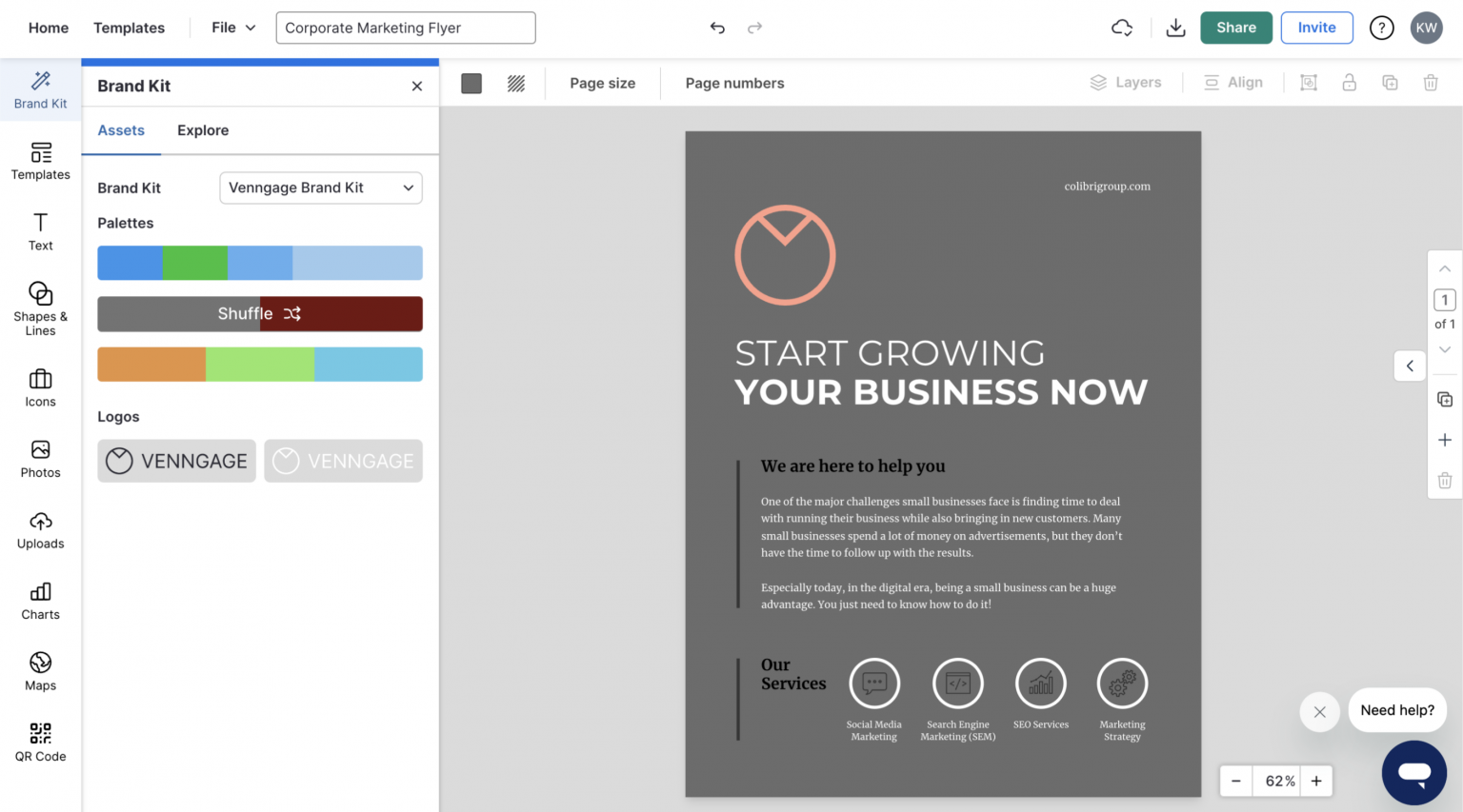Open the Venngage Brand Kit dropdown
Screen dimensions: 1463x812
(x=320, y=188)
